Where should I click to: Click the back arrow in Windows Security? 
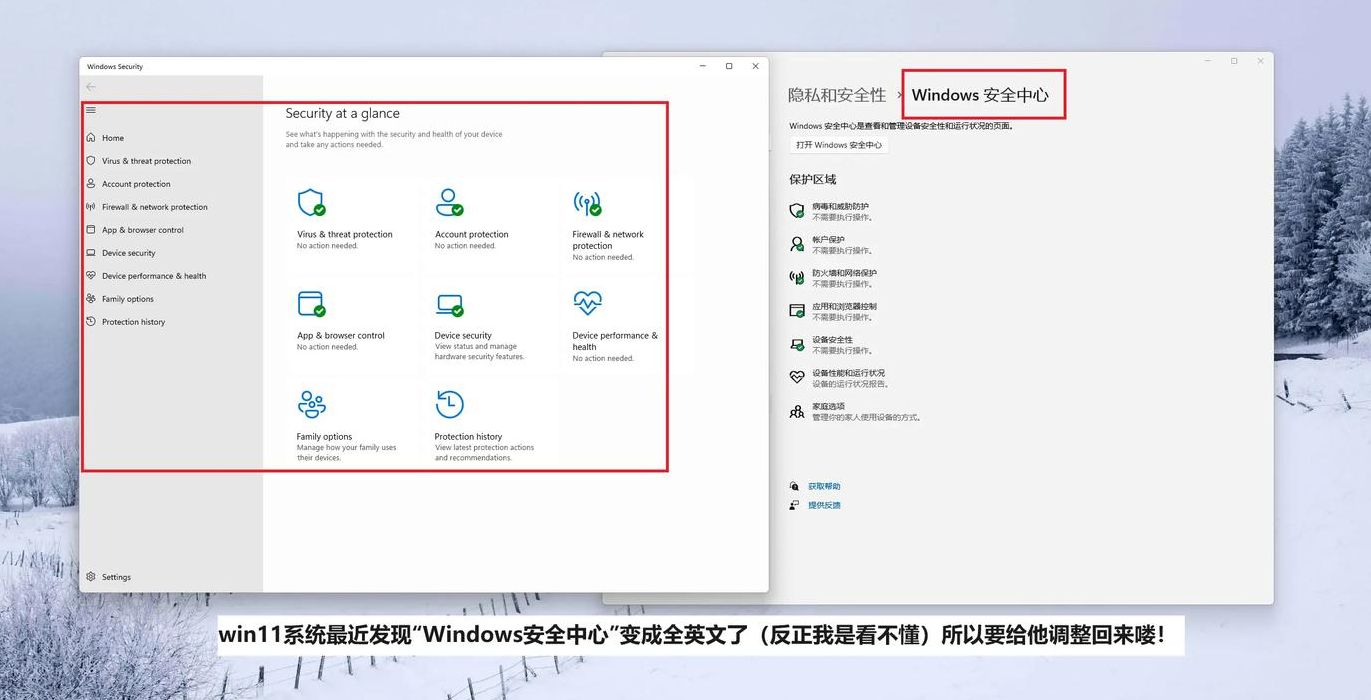tap(91, 87)
